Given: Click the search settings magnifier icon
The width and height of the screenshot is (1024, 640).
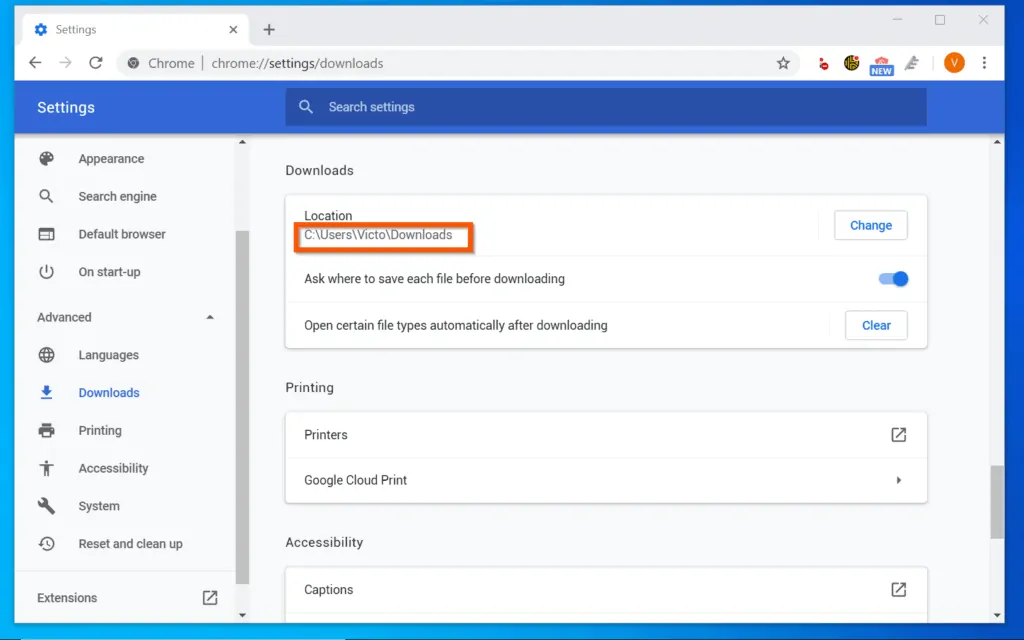Looking at the screenshot, I should 306,106.
